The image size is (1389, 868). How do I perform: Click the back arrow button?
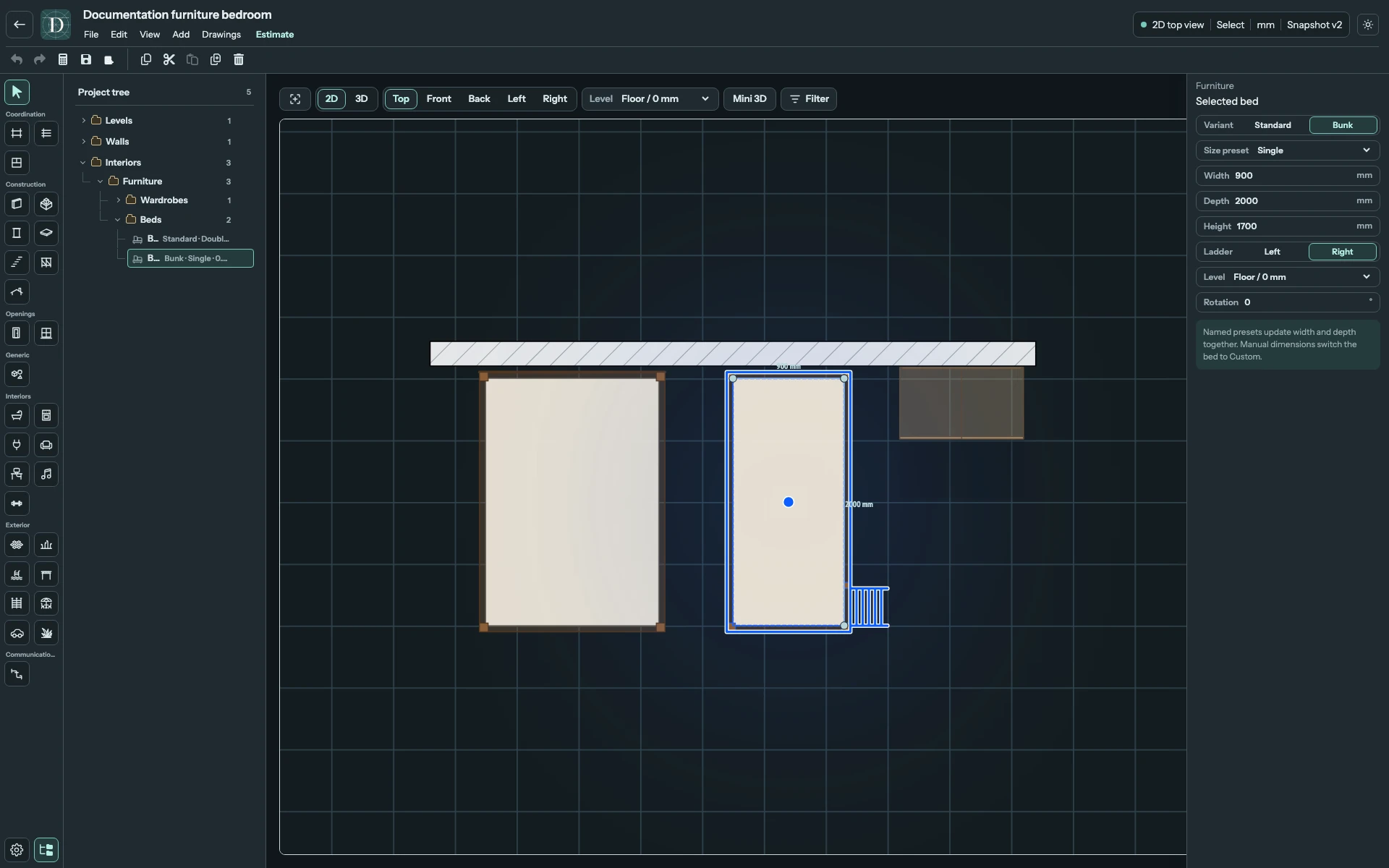pos(20,25)
